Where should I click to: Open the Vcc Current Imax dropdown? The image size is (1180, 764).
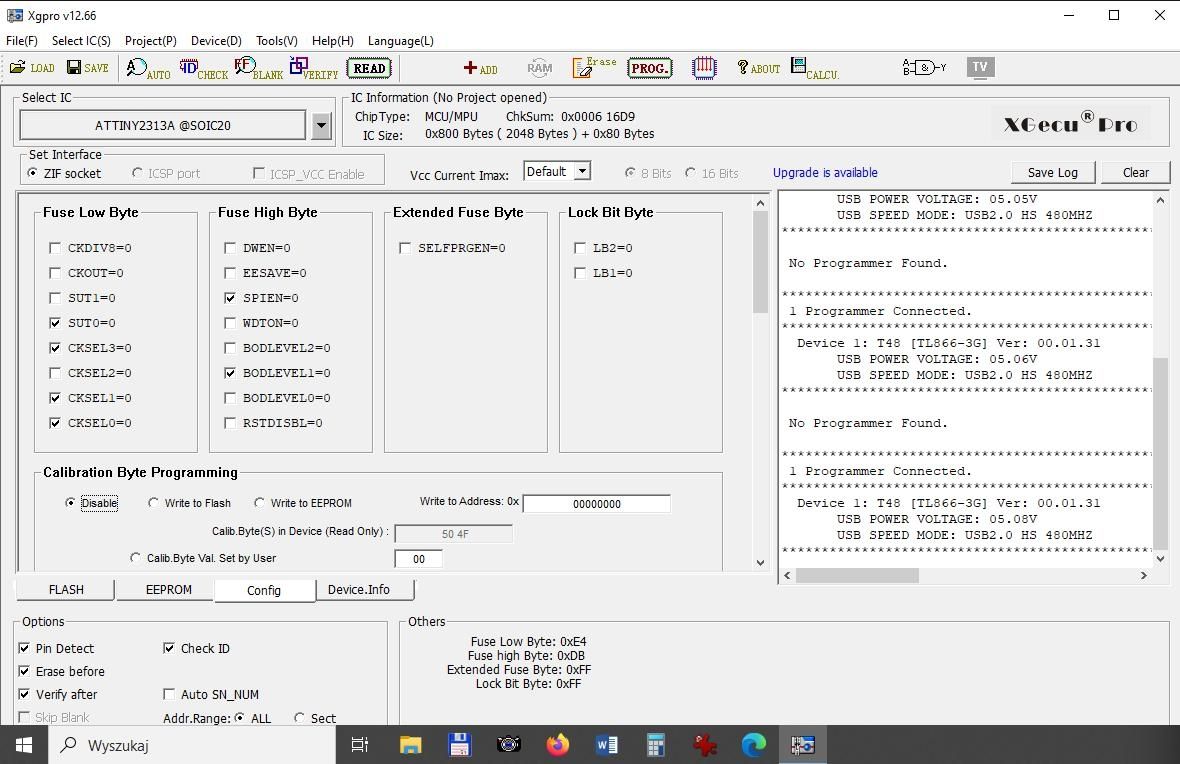(x=582, y=172)
